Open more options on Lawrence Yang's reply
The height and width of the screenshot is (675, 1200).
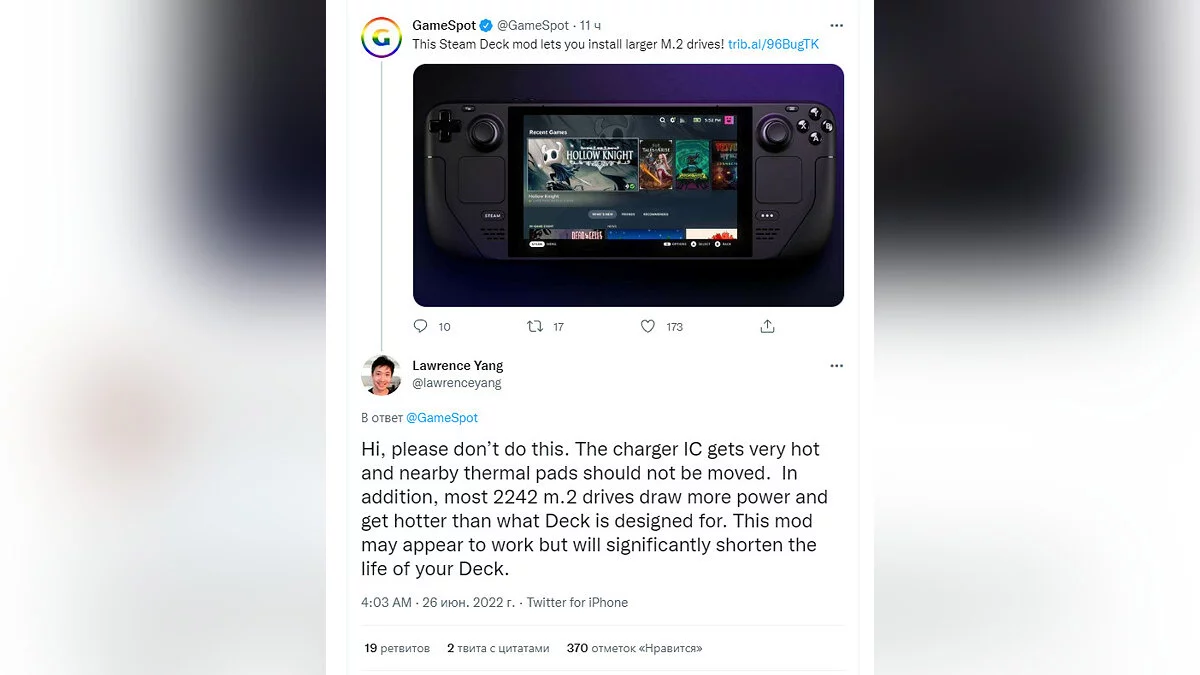click(837, 366)
